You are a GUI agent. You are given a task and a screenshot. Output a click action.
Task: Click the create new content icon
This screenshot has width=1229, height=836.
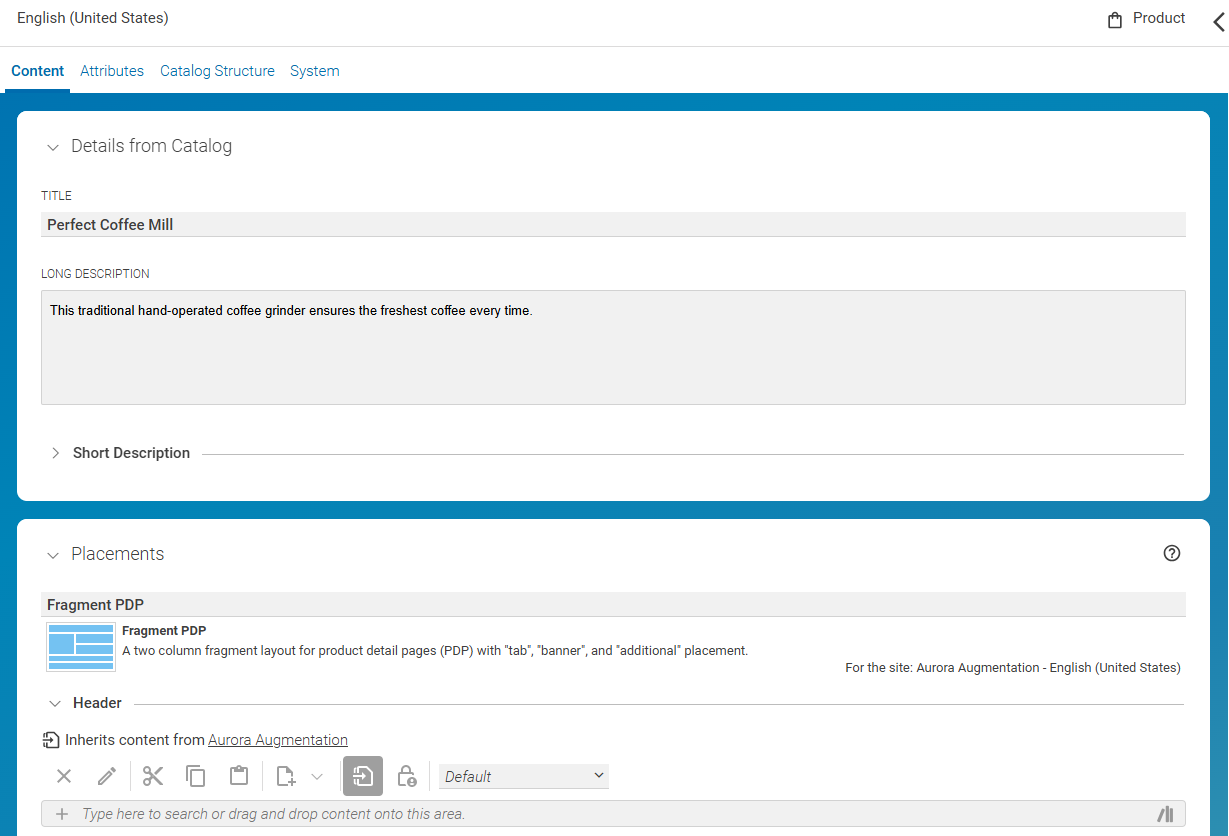286,776
